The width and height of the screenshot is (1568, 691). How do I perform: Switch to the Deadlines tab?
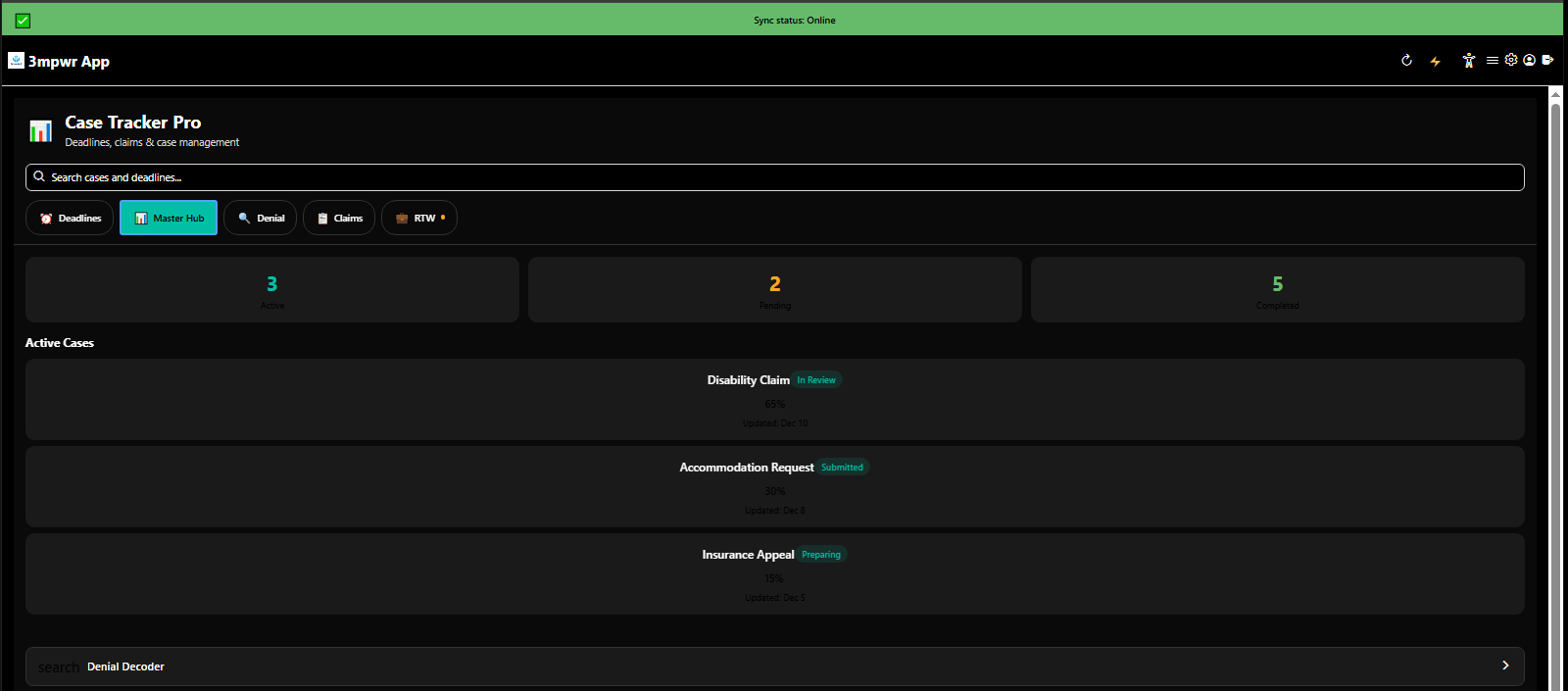(x=70, y=218)
